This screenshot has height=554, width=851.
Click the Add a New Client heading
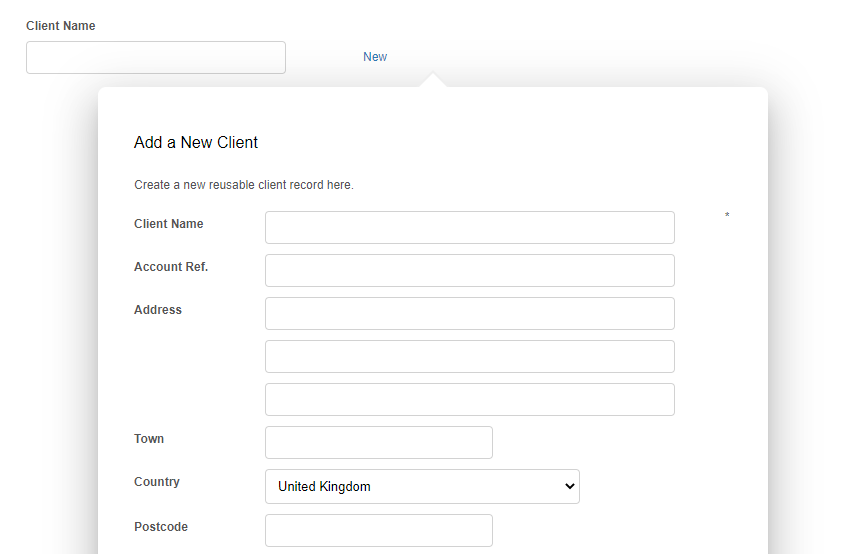[x=196, y=143]
